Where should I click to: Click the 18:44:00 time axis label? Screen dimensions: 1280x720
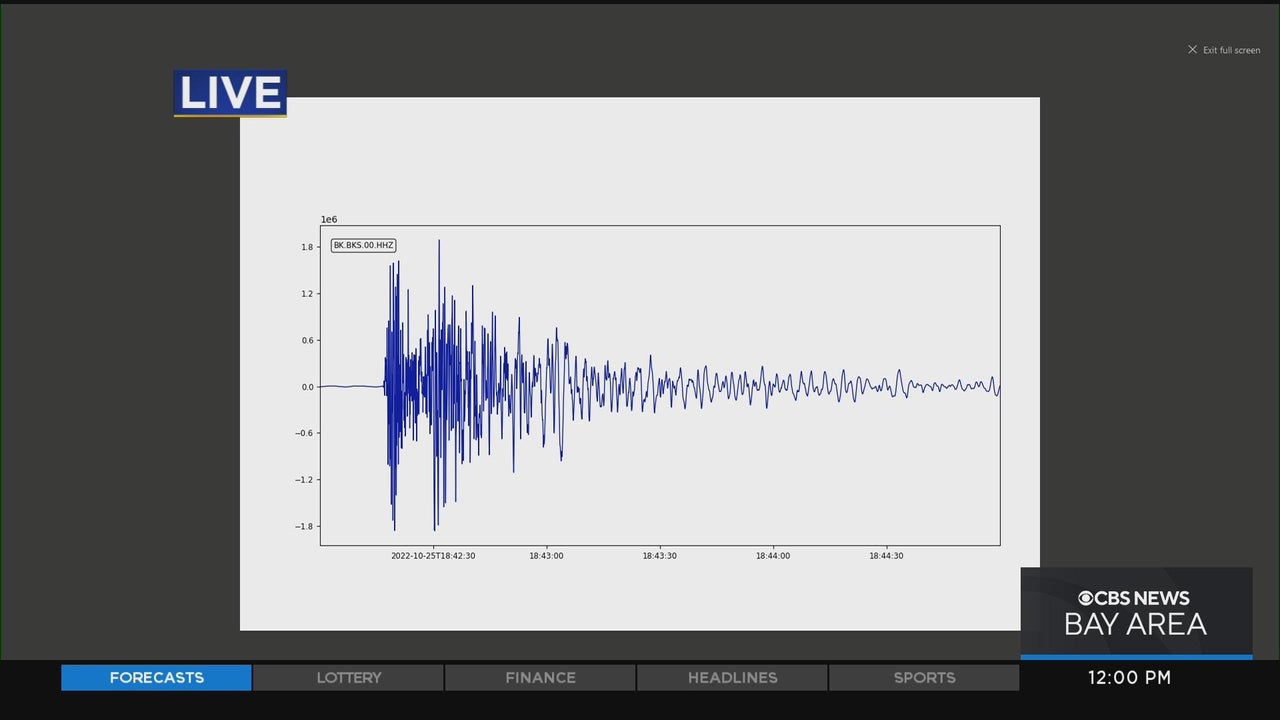click(773, 556)
